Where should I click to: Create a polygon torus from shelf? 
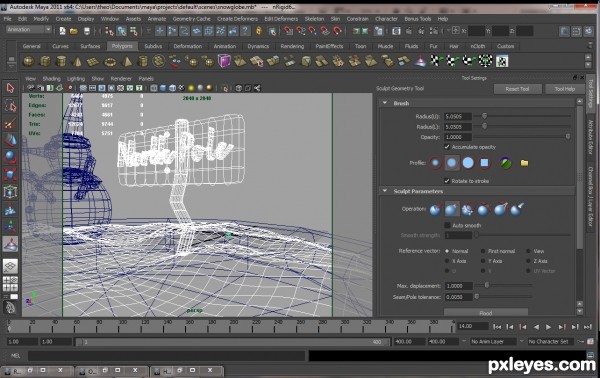(110, 61)
